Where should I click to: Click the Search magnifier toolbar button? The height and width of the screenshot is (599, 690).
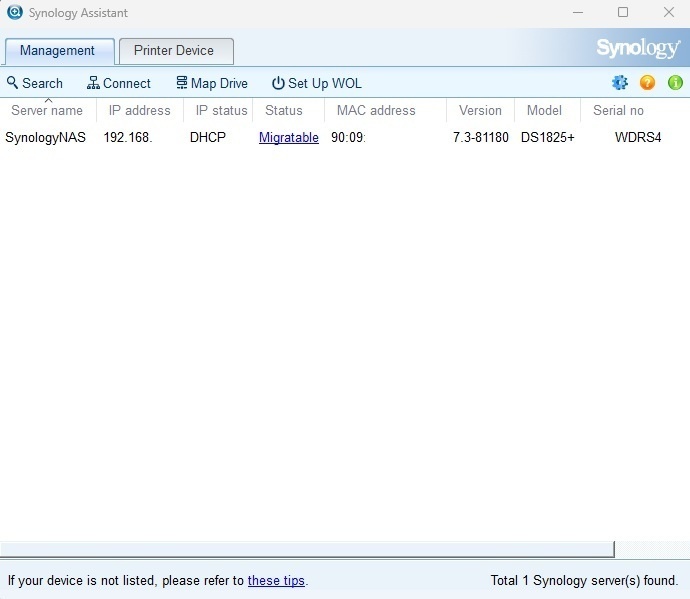pos(35,83)
